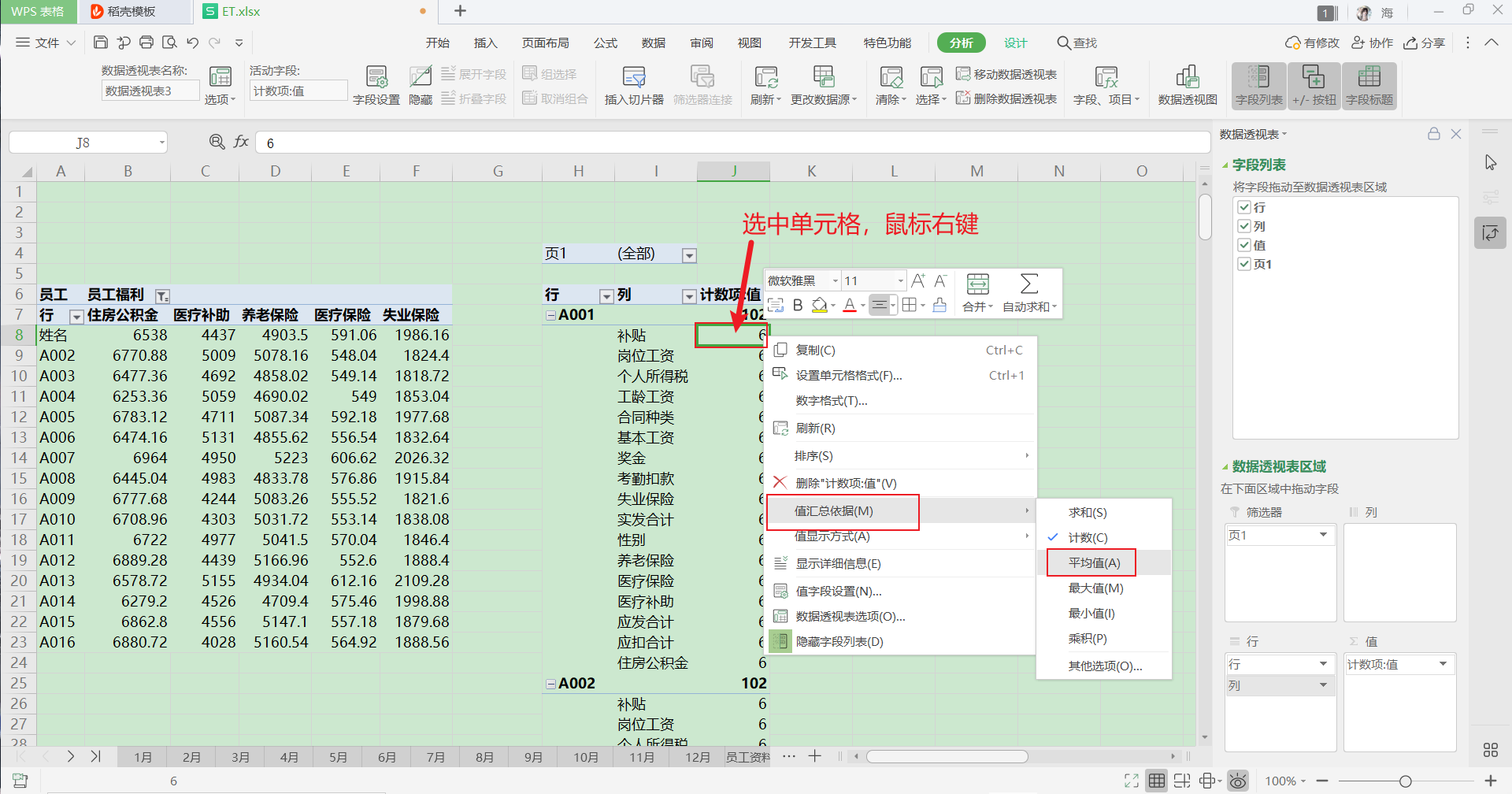The height and width of the screenshot is (794, 1512).
Task: Uncheck the 列 field checkbox
Action: tap(1244, 226)
